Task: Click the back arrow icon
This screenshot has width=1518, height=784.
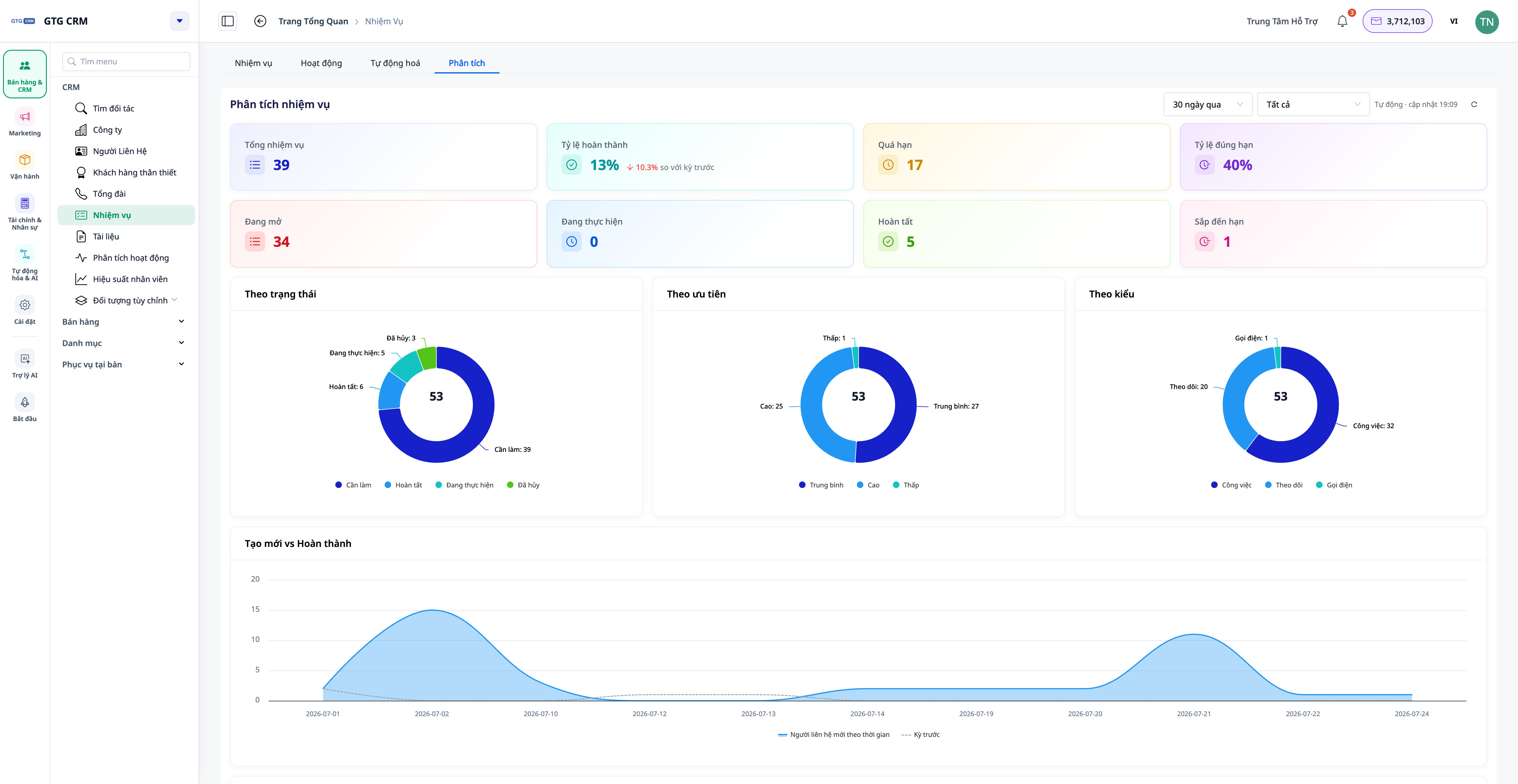Action: [260, 21]
